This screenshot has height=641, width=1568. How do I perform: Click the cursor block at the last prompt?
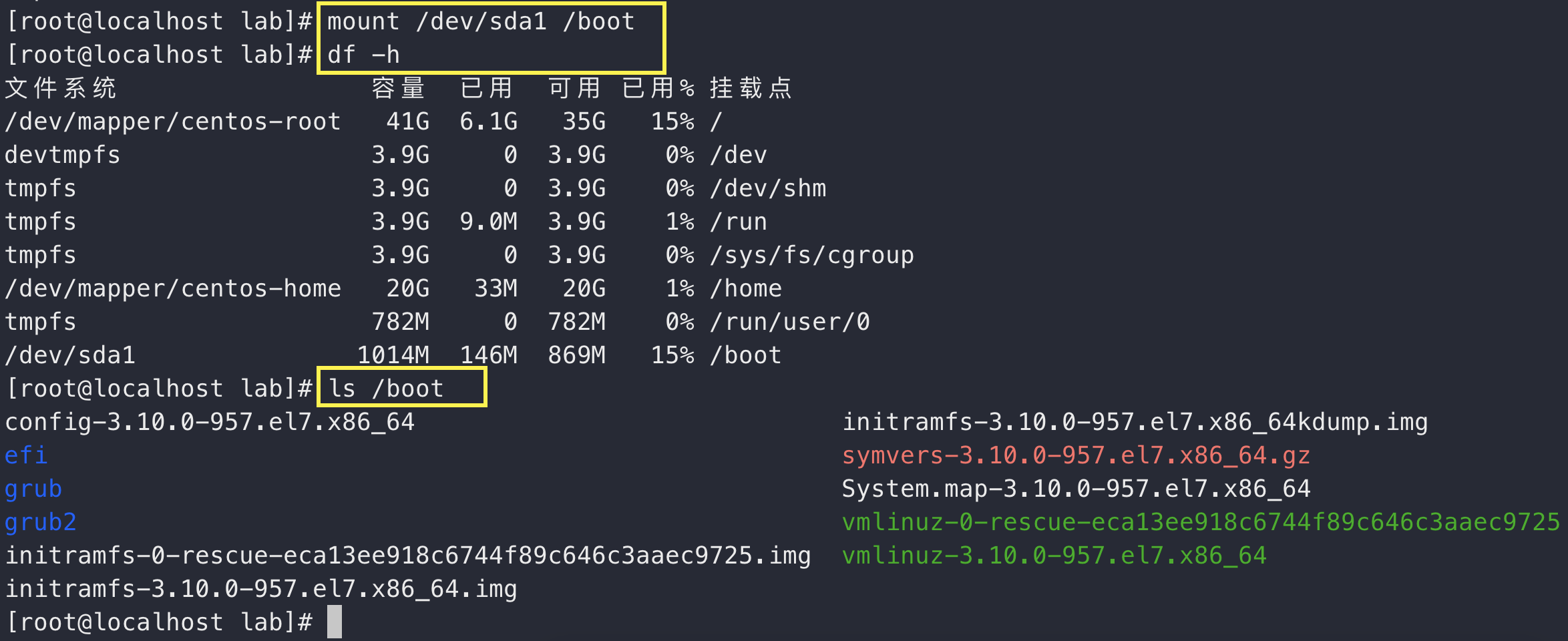pyautogui.click(x=335, y=622)
